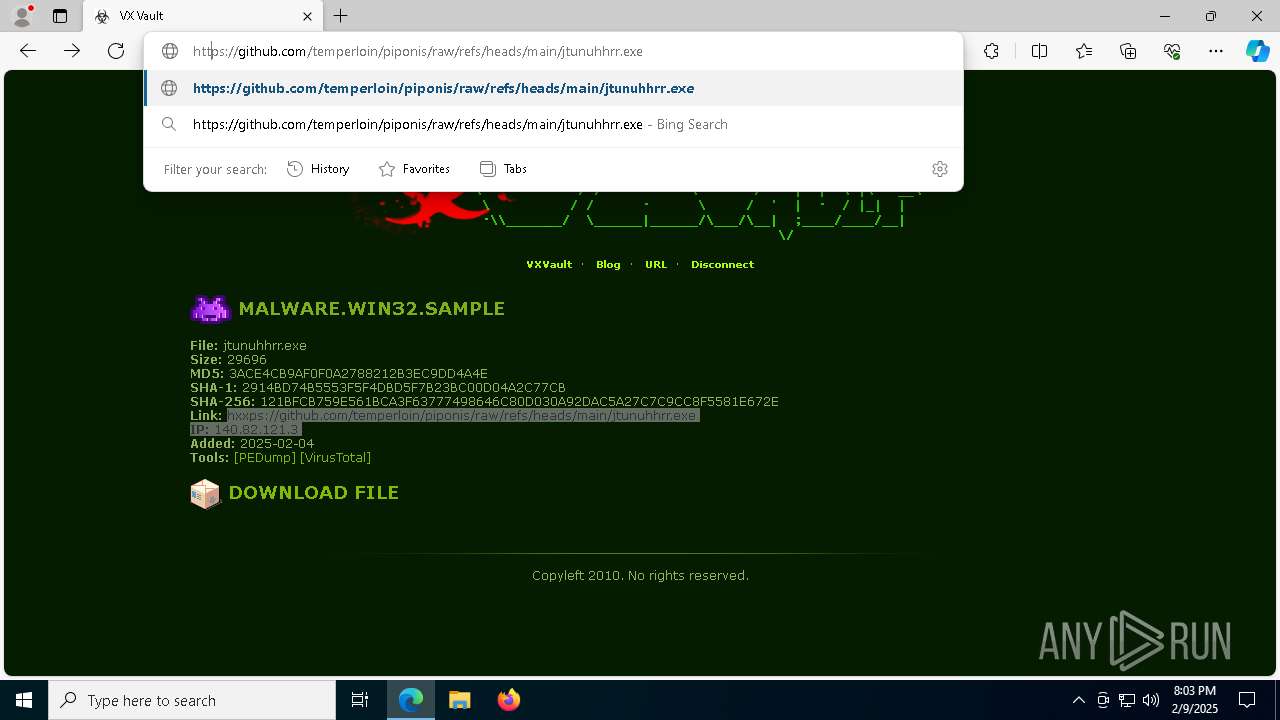Filter search by History
The image size is (1280, 720).
pyautogui.click(x=318, y=169)
